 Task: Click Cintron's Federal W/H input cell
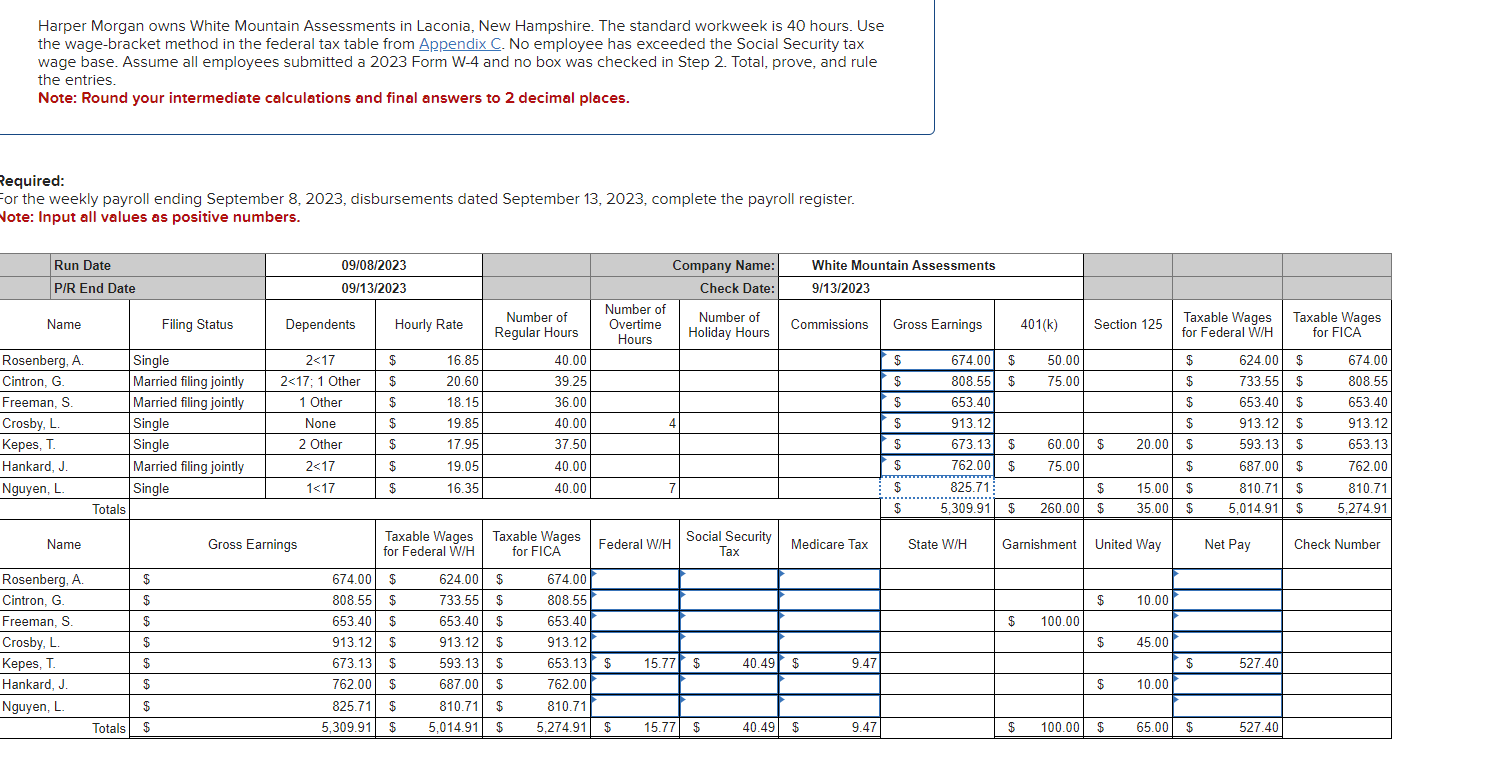click(x=635, y=600)
